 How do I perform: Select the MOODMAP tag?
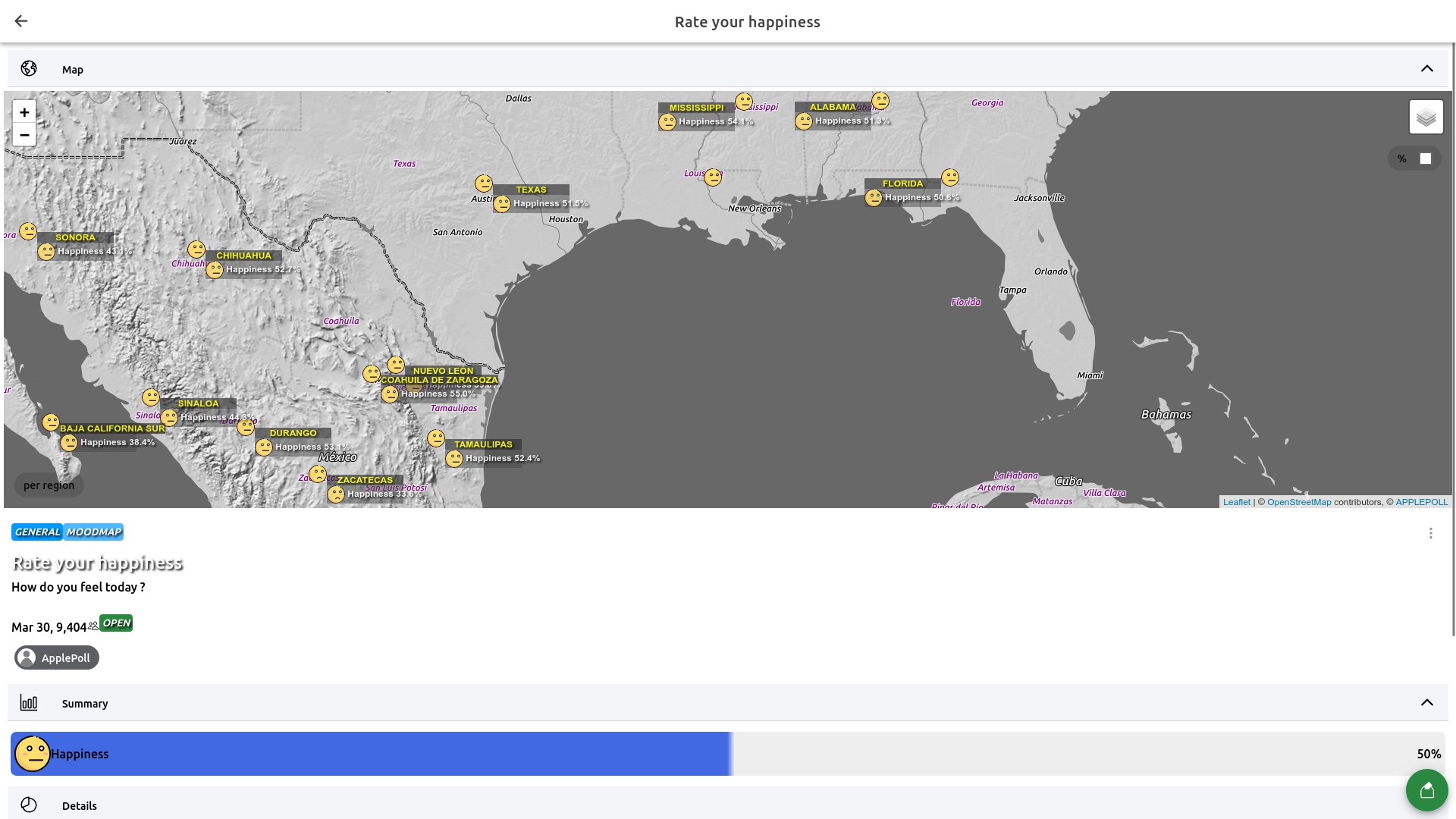[94, 532]
